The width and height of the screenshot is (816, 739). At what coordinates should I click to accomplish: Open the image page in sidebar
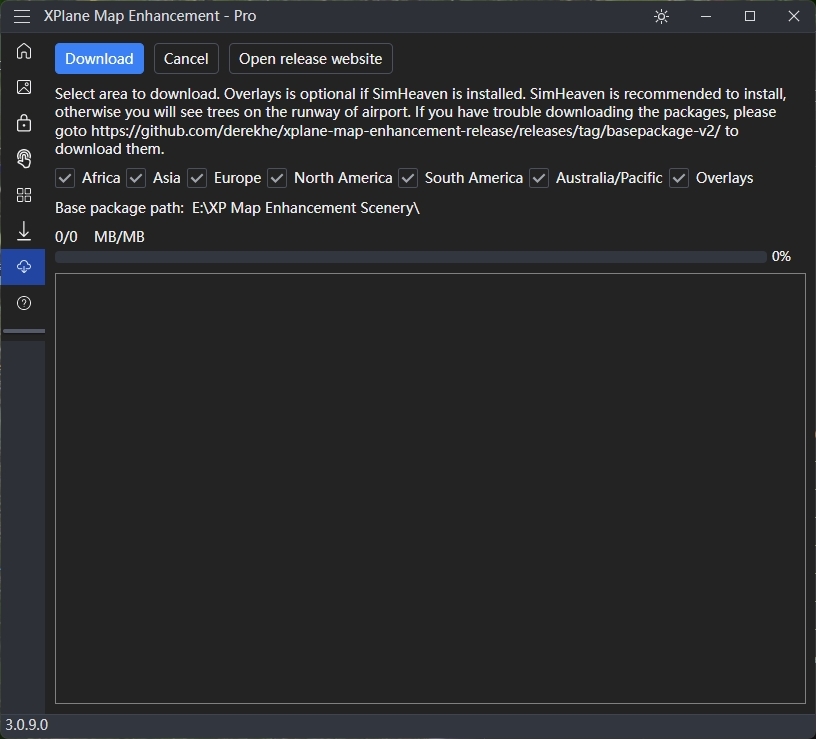(24, 87)
